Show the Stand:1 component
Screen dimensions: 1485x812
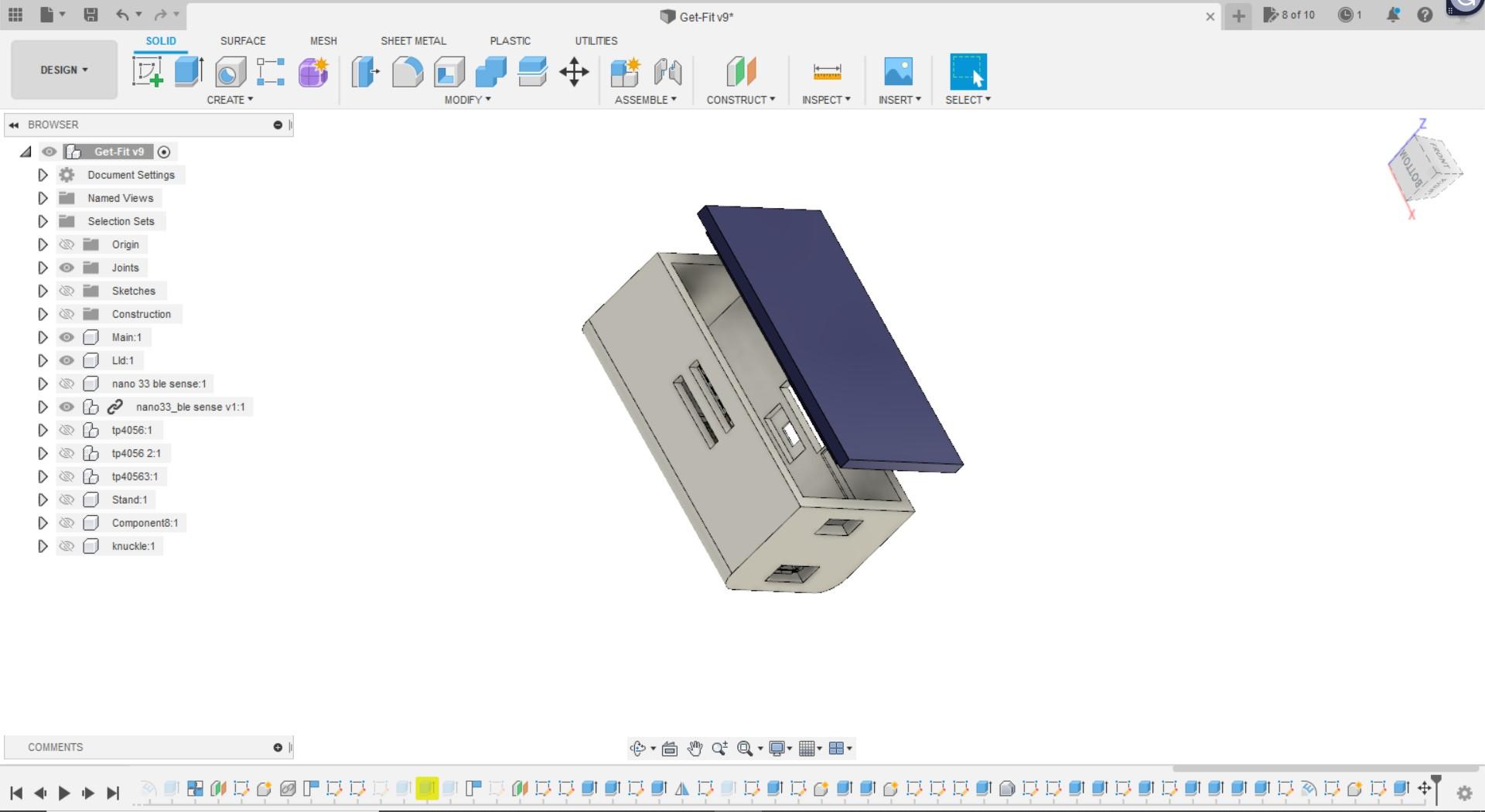[x=67, y=500]
